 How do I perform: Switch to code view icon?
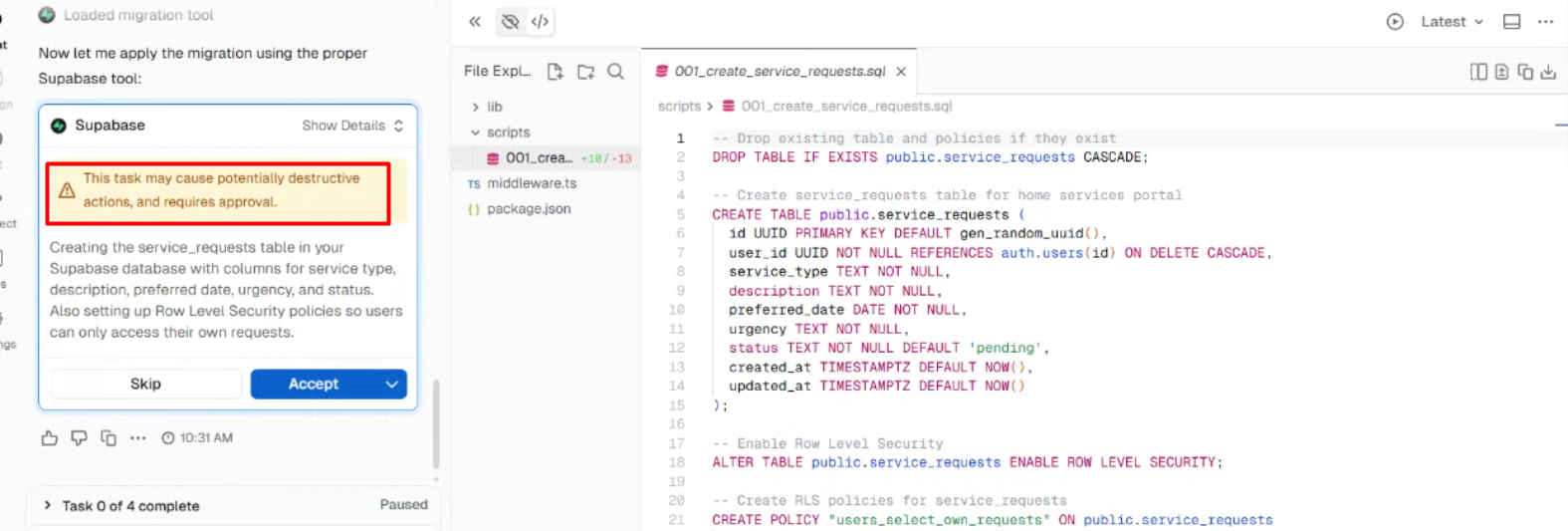pyautogui.click(x=540, y=22)
